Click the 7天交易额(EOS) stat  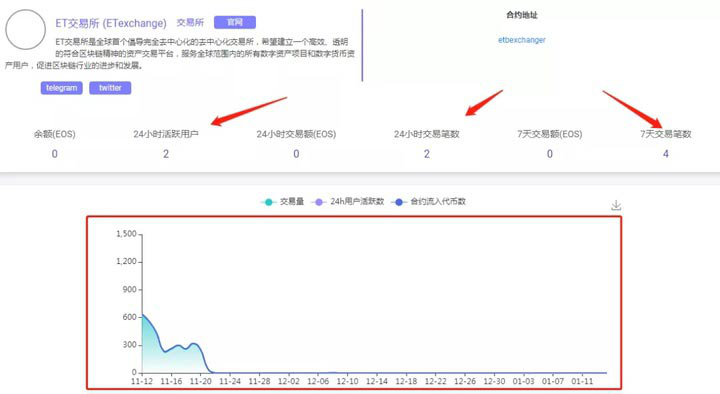tap(550, 134)
